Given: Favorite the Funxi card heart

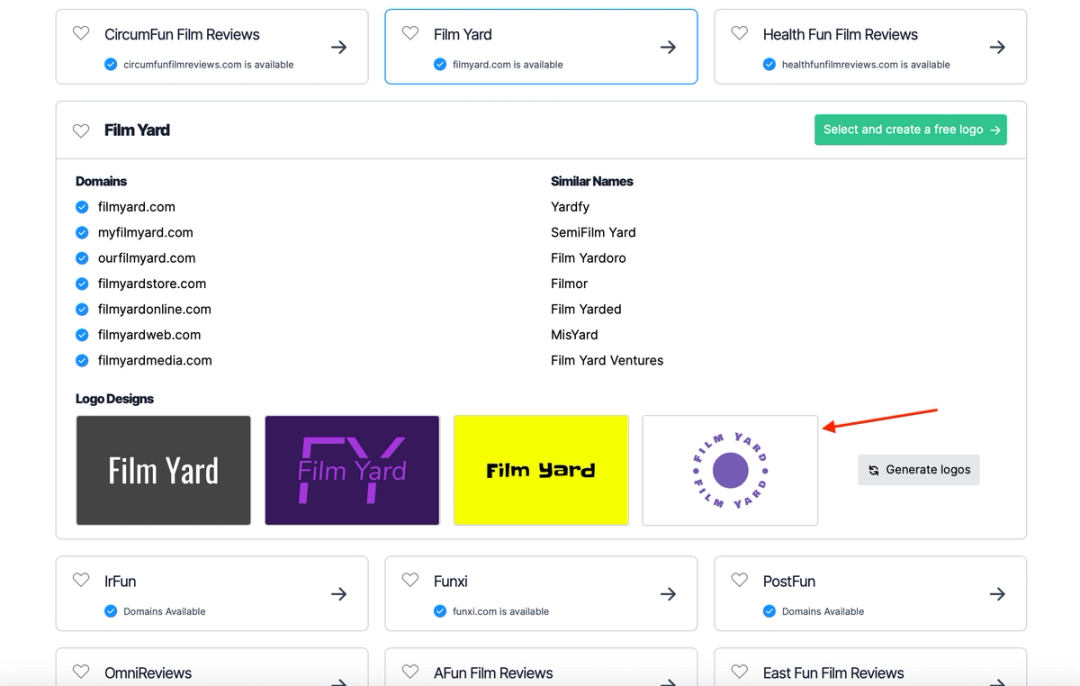Looking at the screenshot, I should 411,580.
